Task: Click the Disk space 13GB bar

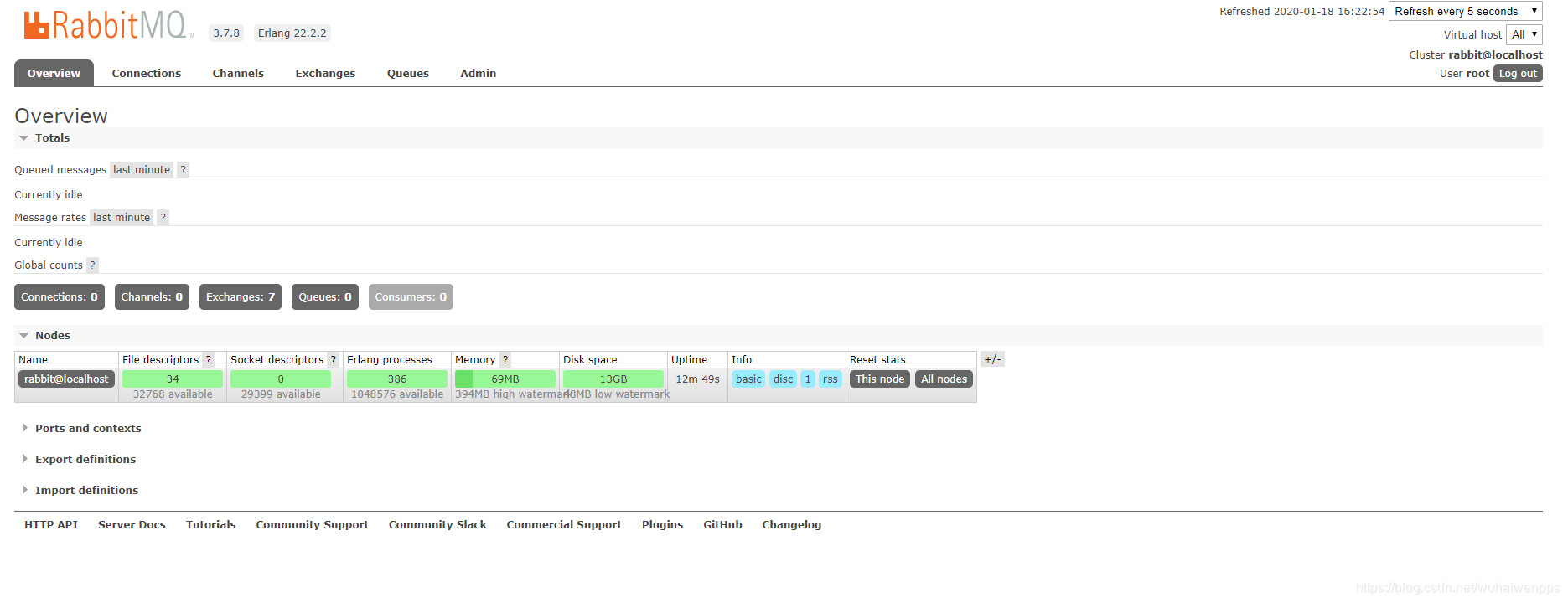Action: point(613,379)
